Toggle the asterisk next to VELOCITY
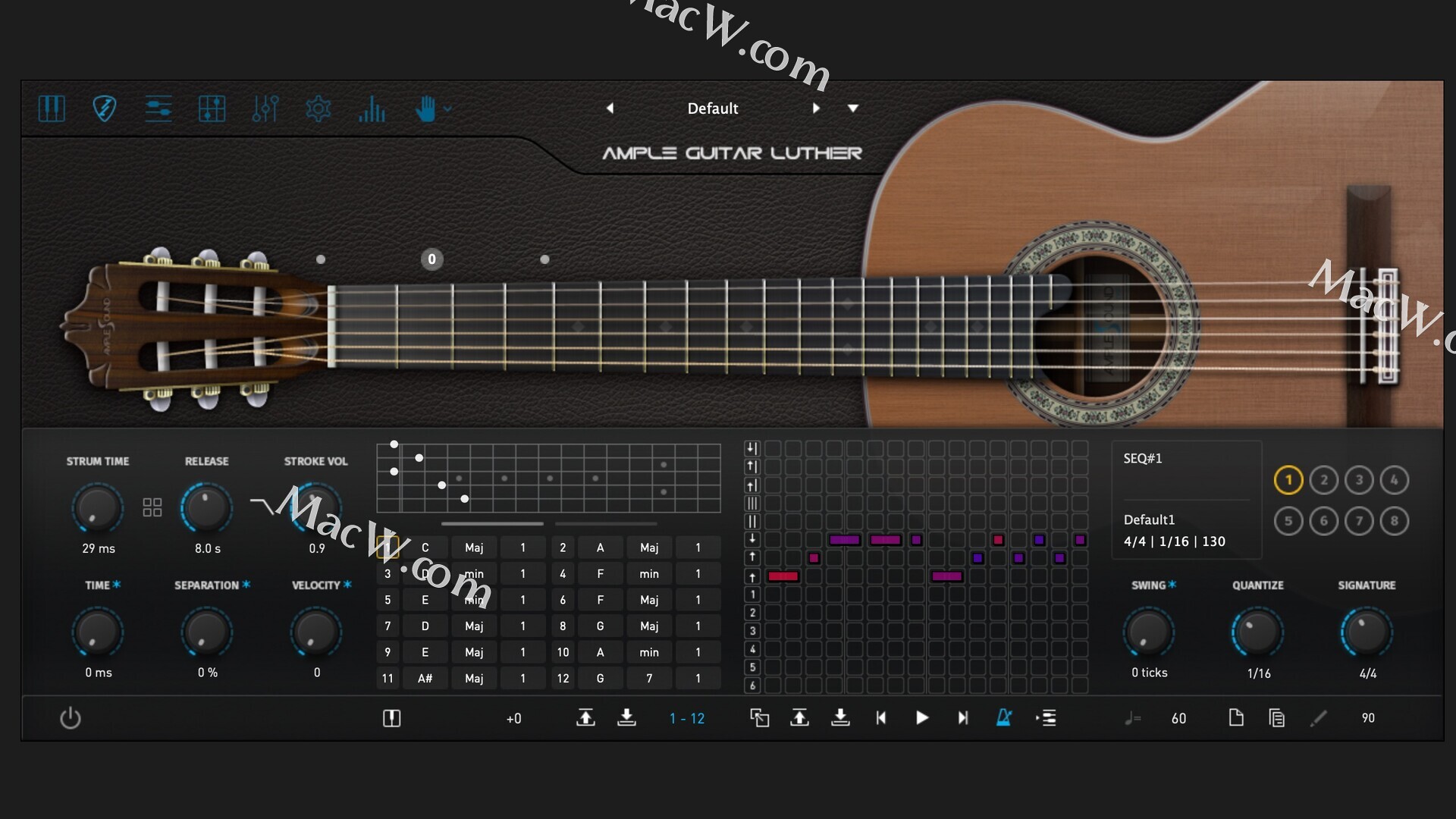This screenshot has width=1456, height=819. 347,584
